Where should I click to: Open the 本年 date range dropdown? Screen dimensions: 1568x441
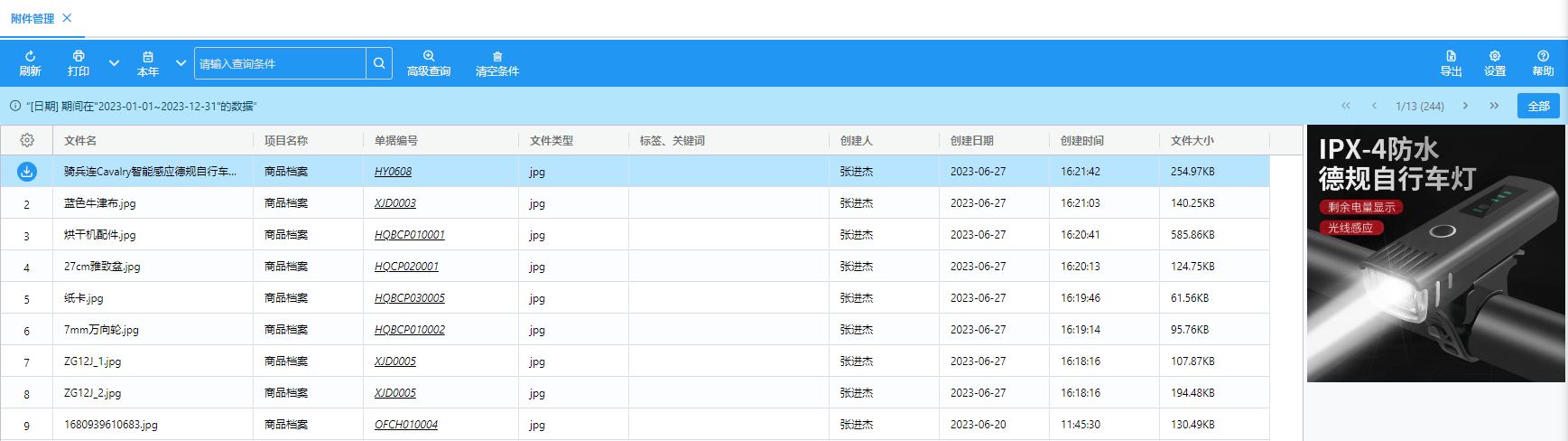pos(181,63)
